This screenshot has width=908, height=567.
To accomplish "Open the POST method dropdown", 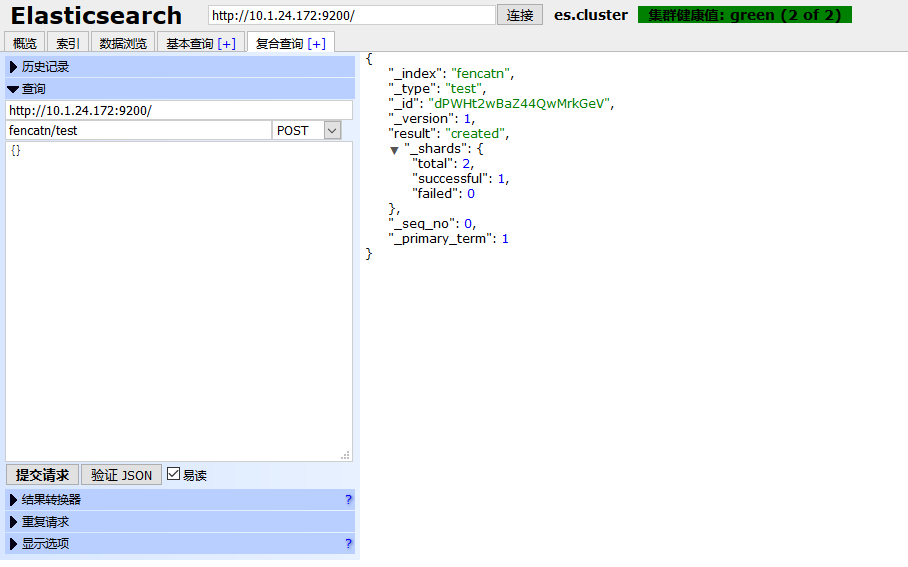I will (x=307, y=130).
